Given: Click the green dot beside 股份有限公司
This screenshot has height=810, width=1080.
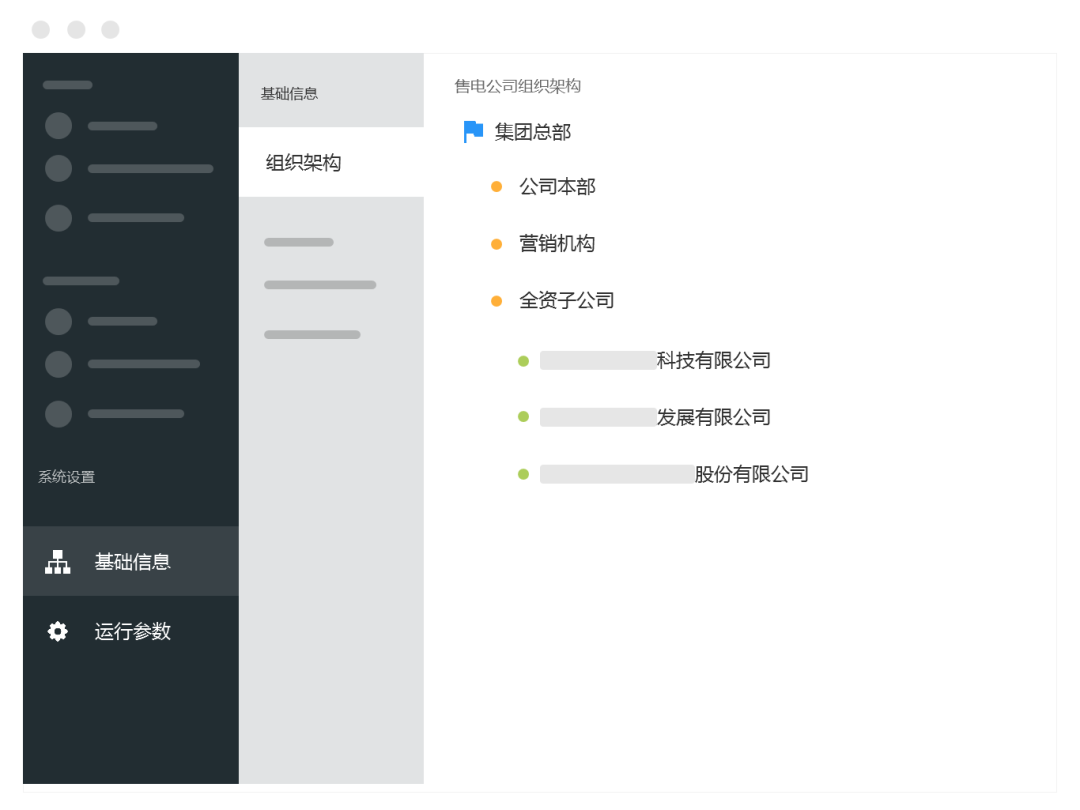Looking at the screenshot, I should [523, 475].
